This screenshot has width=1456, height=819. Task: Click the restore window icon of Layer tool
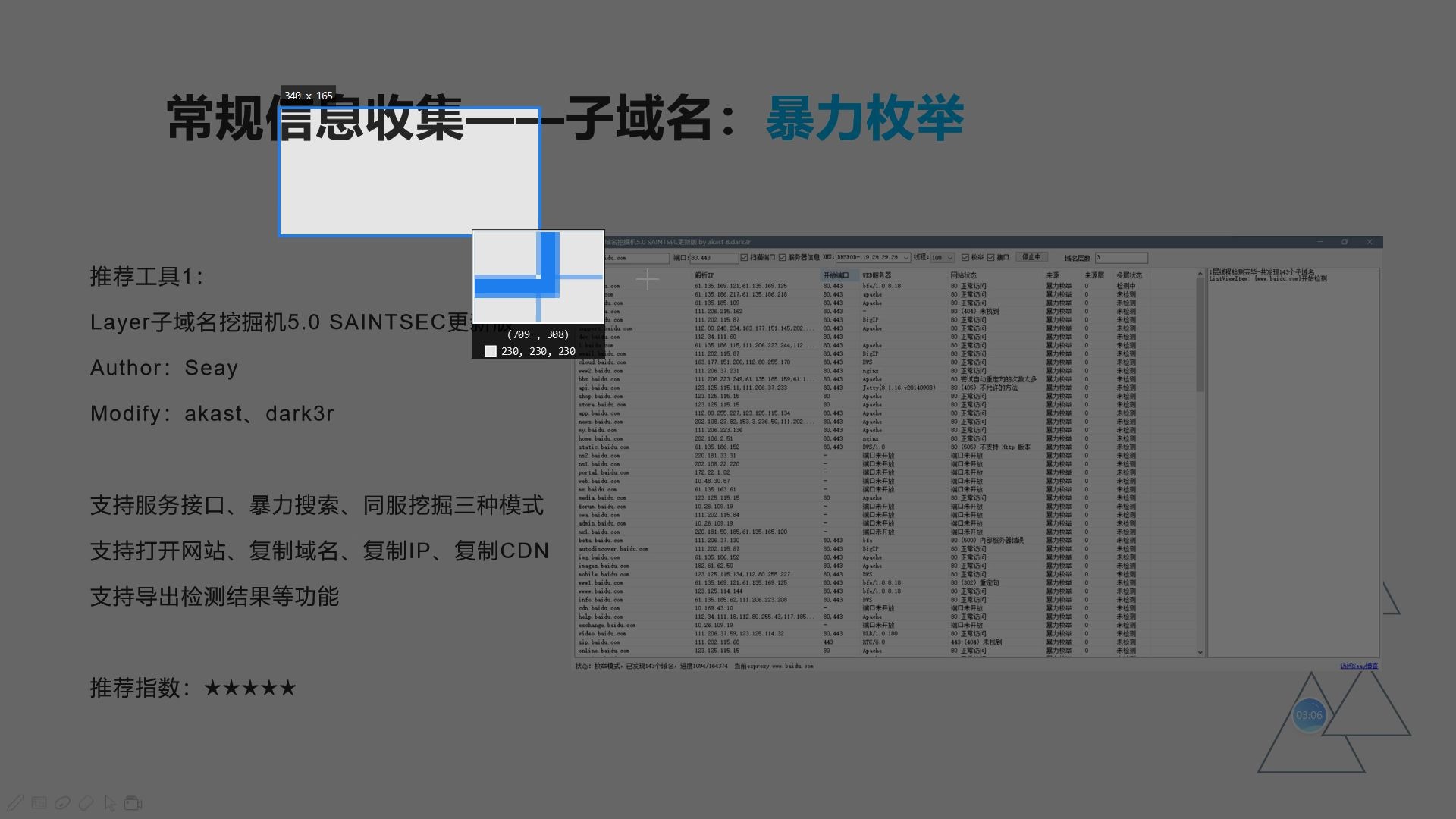[x=1345, y=242]
